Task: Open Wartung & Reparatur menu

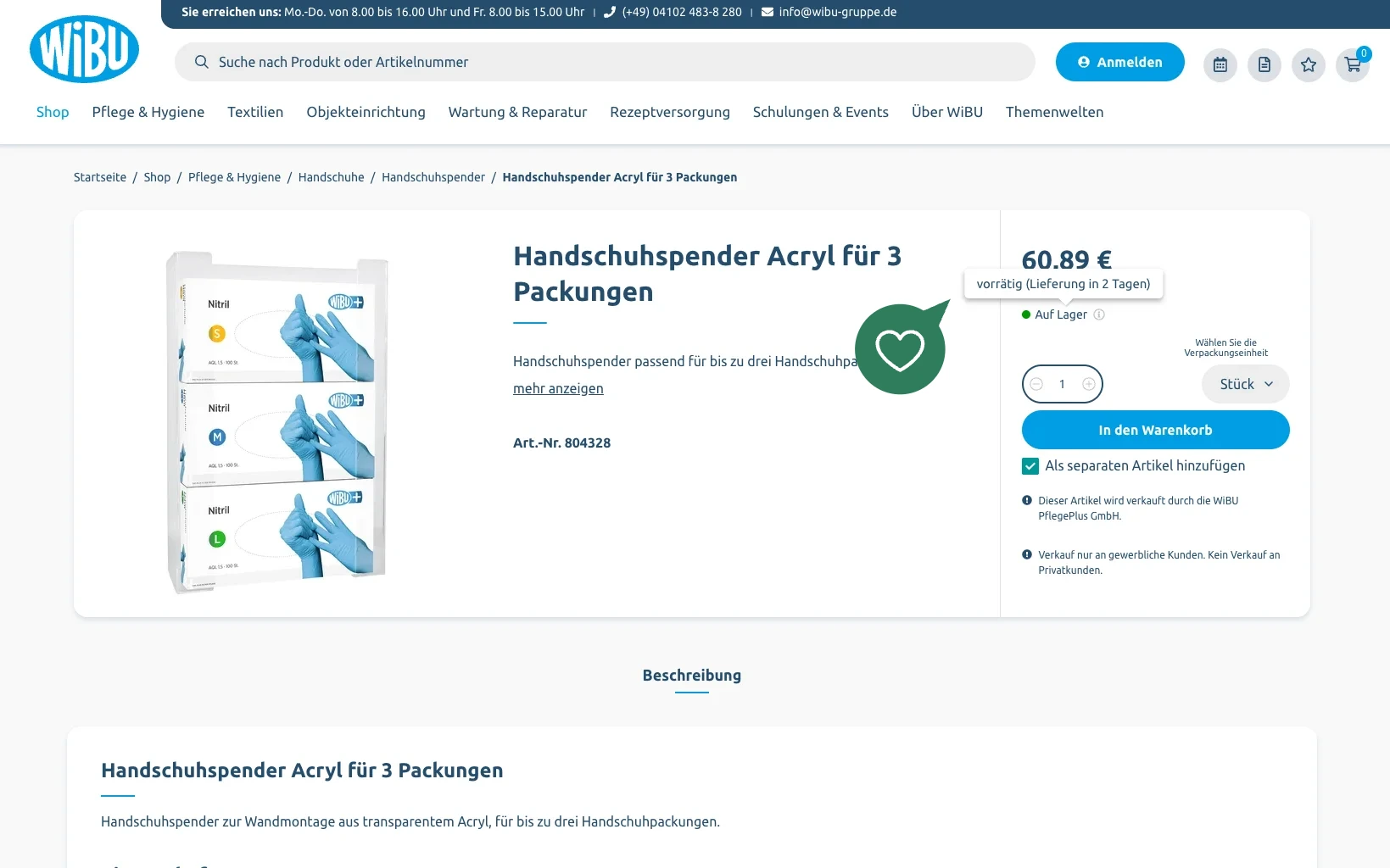Action: point(517,112)
